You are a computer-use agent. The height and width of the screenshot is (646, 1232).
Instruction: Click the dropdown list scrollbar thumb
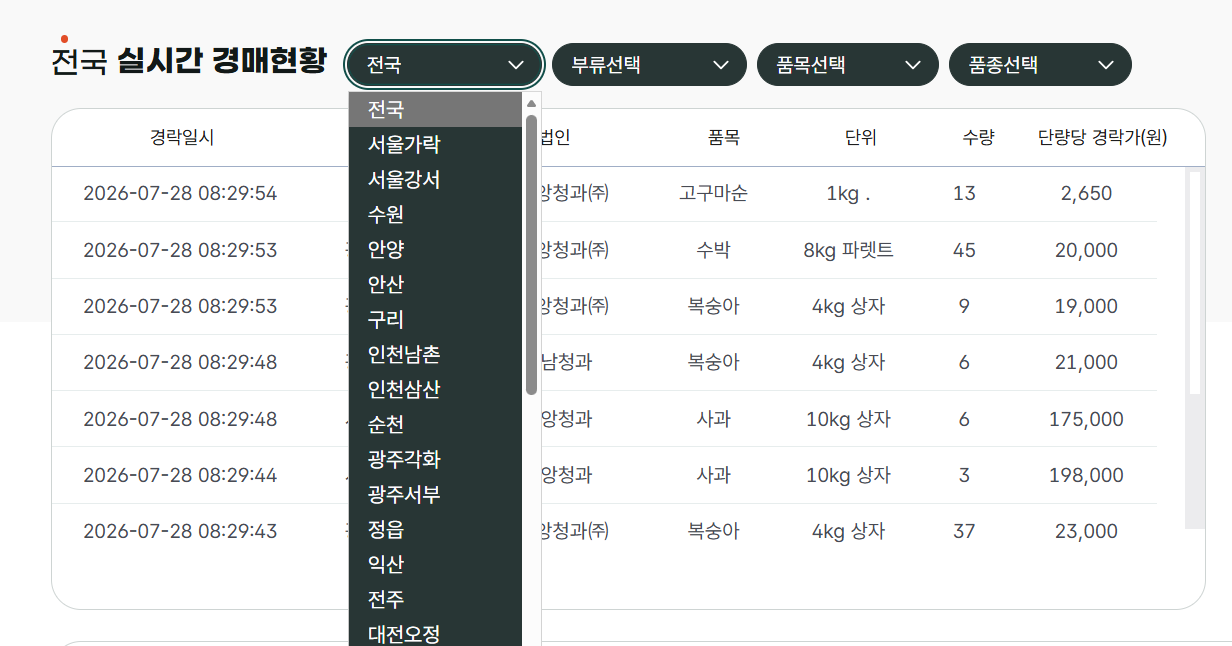pos(531,255)
